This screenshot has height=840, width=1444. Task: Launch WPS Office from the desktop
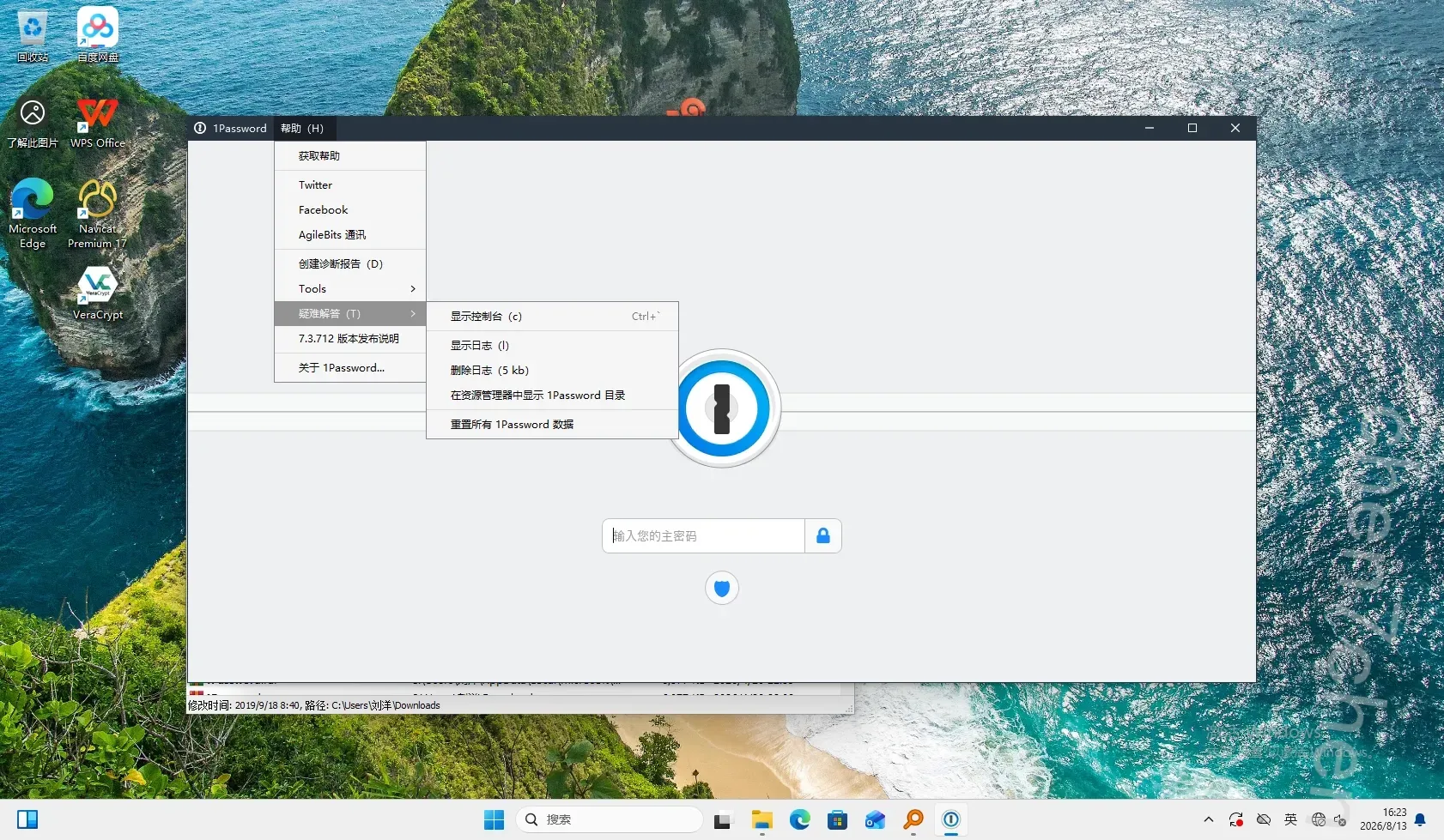pos(98,122)
